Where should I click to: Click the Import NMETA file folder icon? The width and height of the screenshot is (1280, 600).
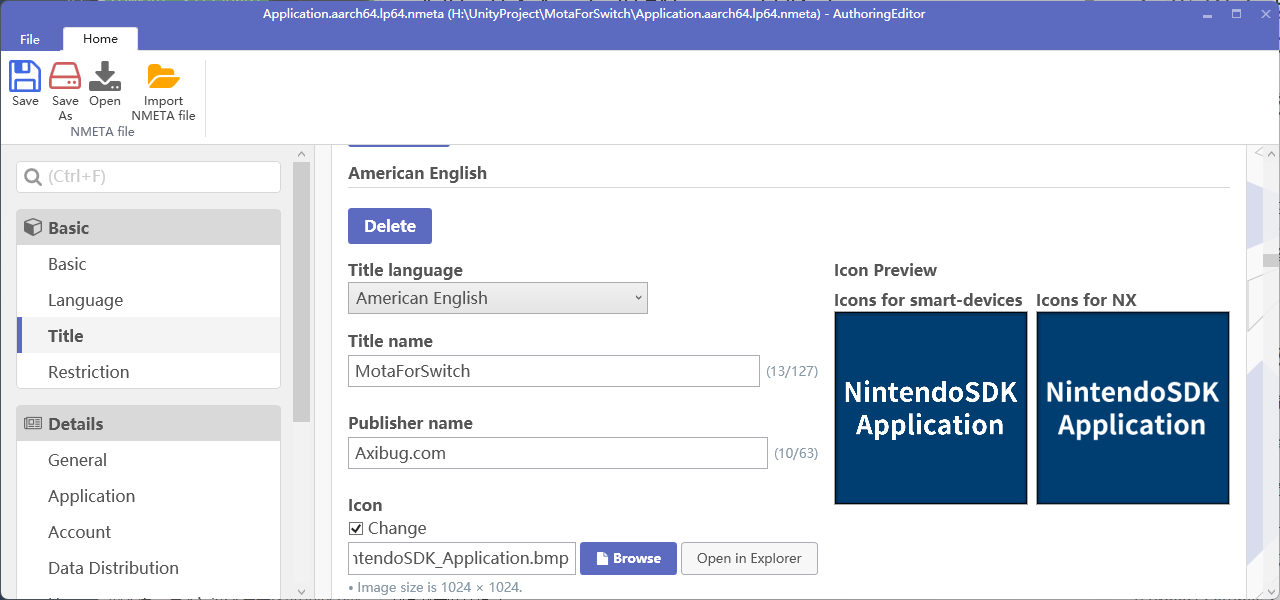coord(163,77)
